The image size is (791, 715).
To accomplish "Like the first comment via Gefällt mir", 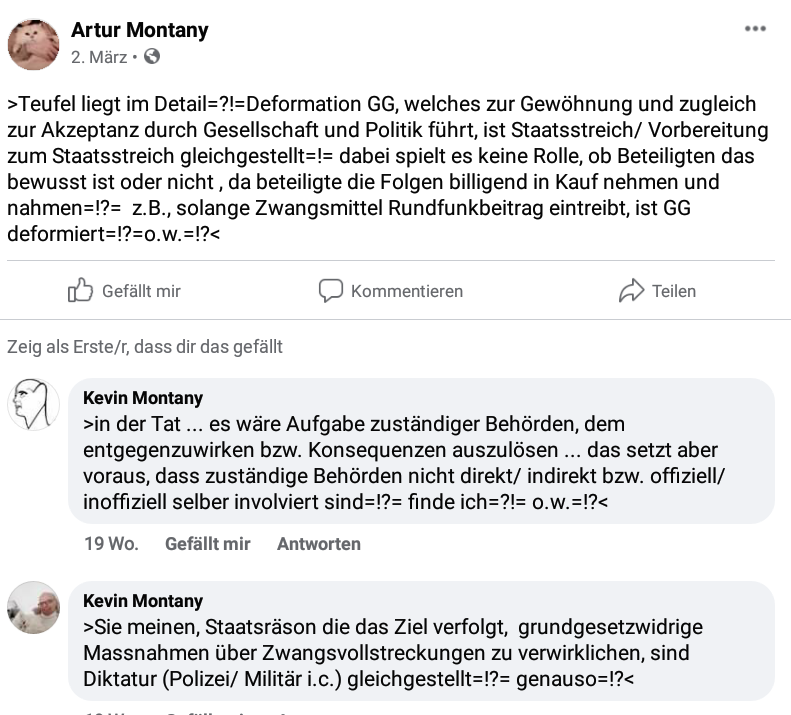I will (x=208, y=543).
